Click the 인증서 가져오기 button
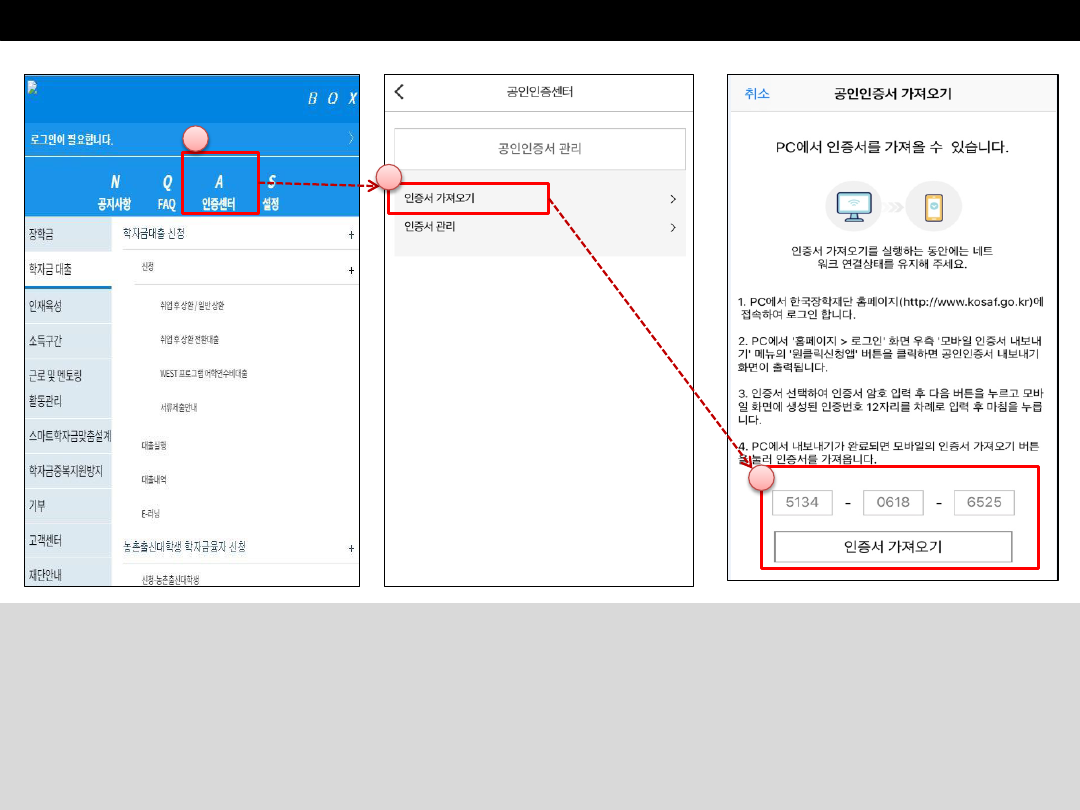1080x810 pixels. 893,547
